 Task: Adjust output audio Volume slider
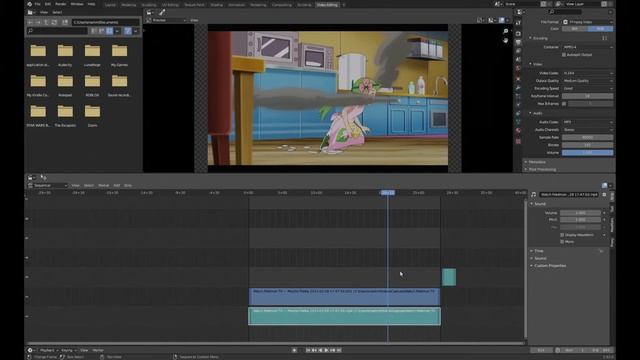[x=587, y=153]
